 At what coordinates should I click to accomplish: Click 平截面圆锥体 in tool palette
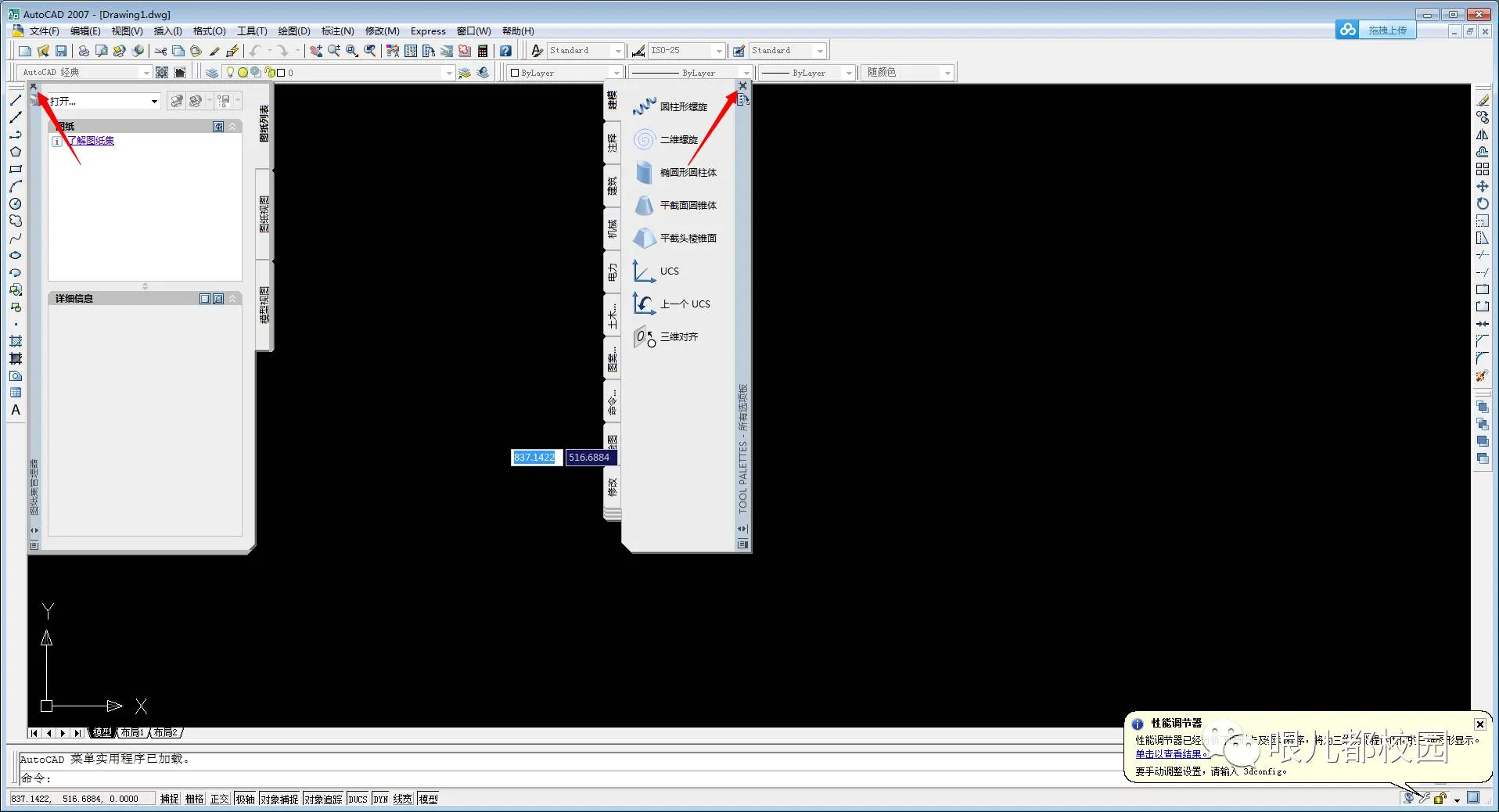(674, 205)
